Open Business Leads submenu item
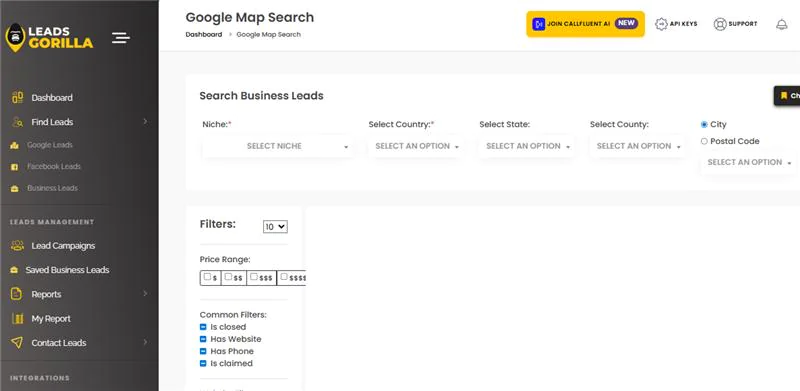 53,188
